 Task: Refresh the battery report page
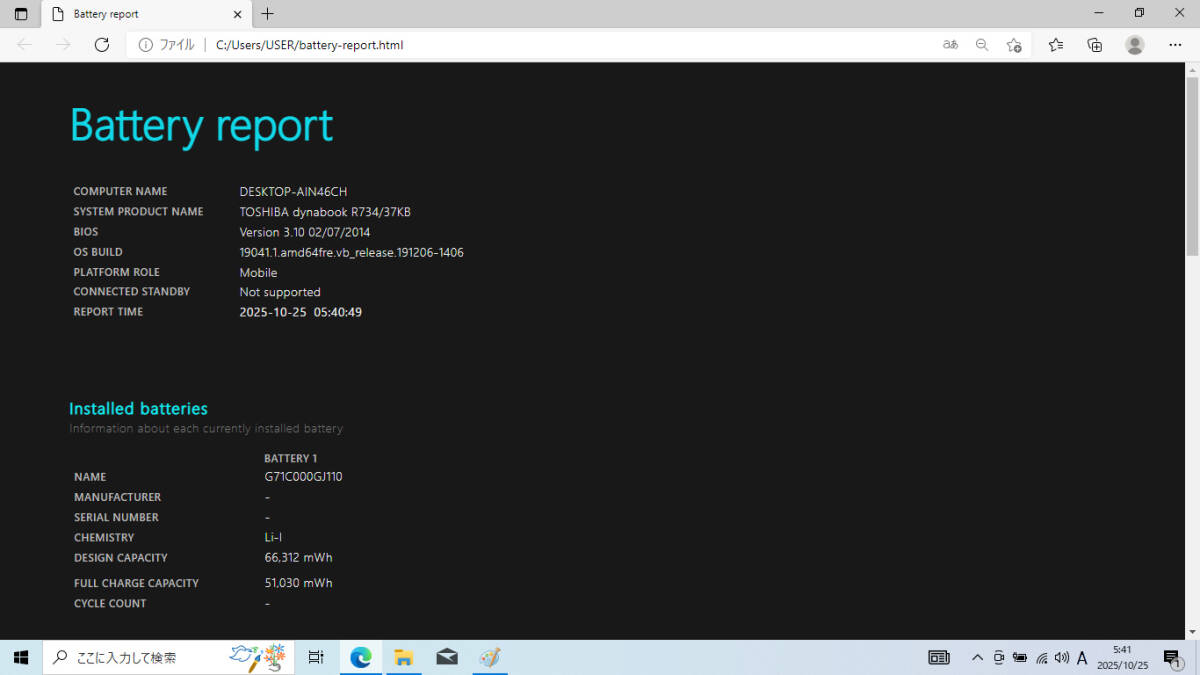click(101, 45)
